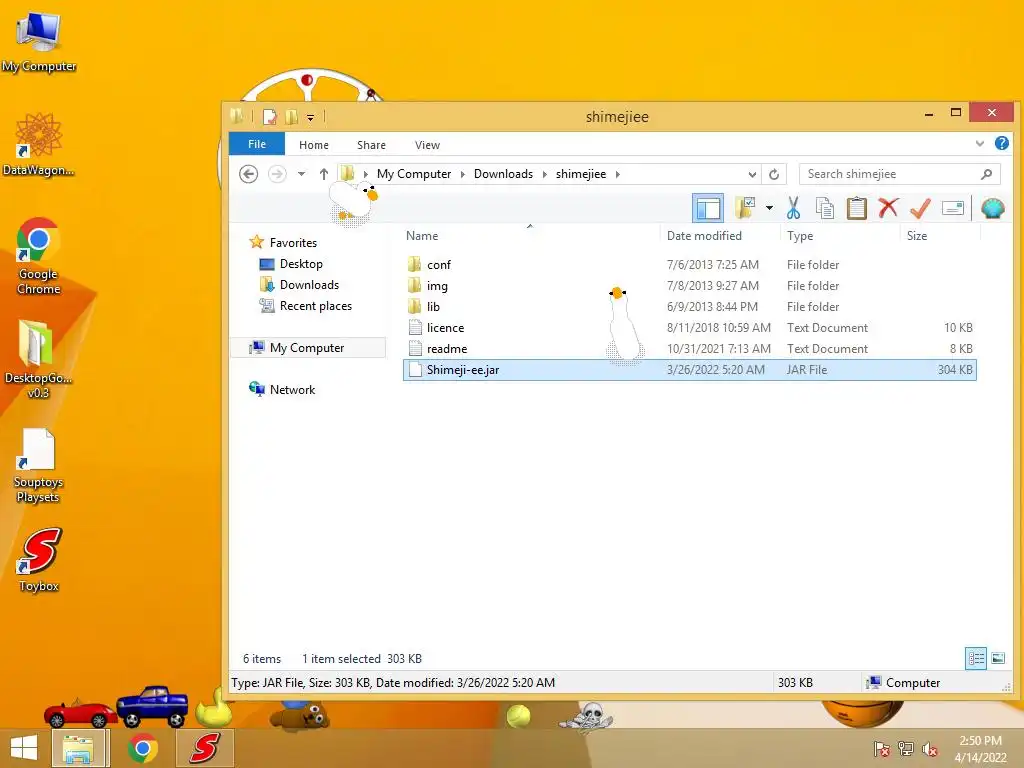Sort files by Date modified column
Screen dimensions: 1024x768
704,236
